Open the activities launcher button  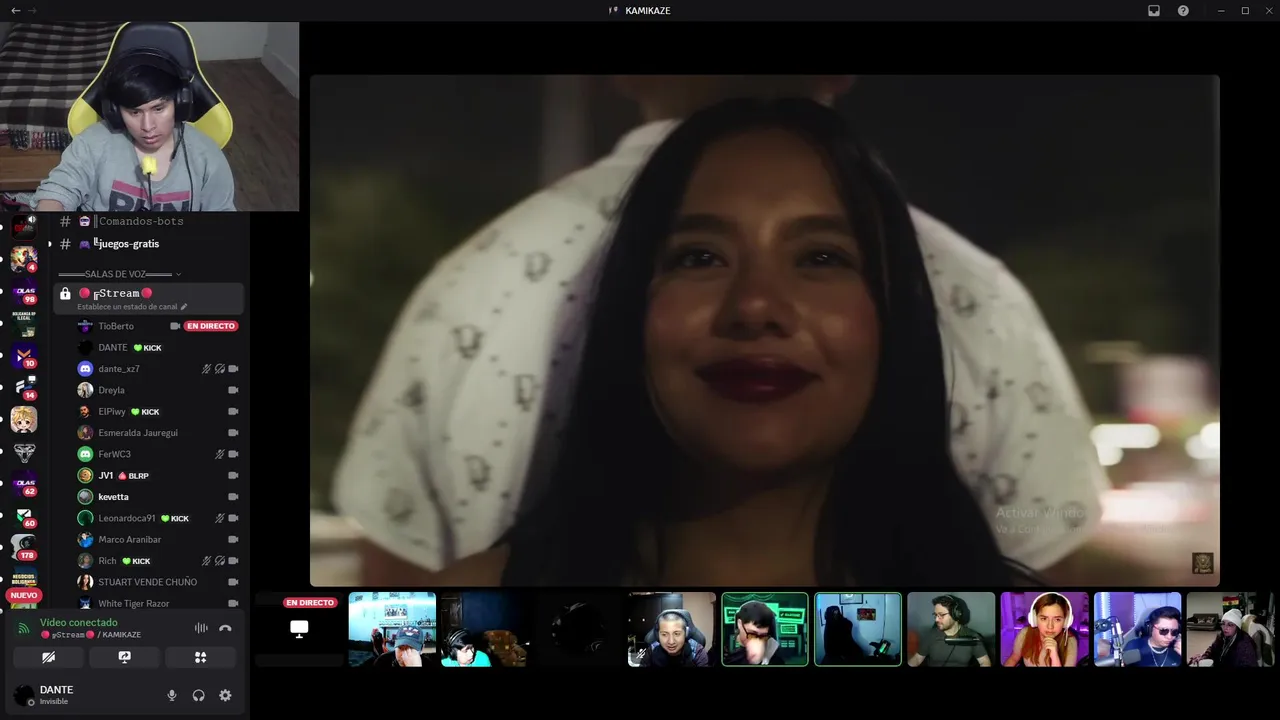tap(200, 657)
